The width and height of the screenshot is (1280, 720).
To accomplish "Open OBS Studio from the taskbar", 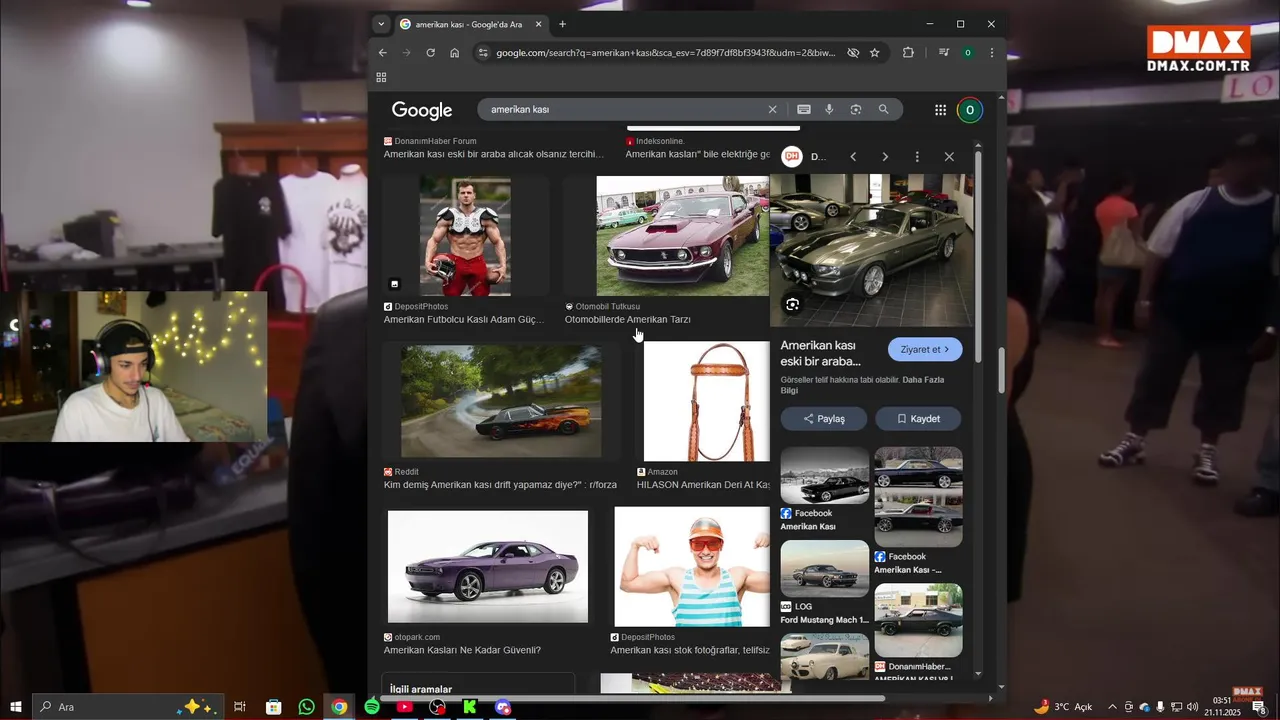I will tap(437, 707).
